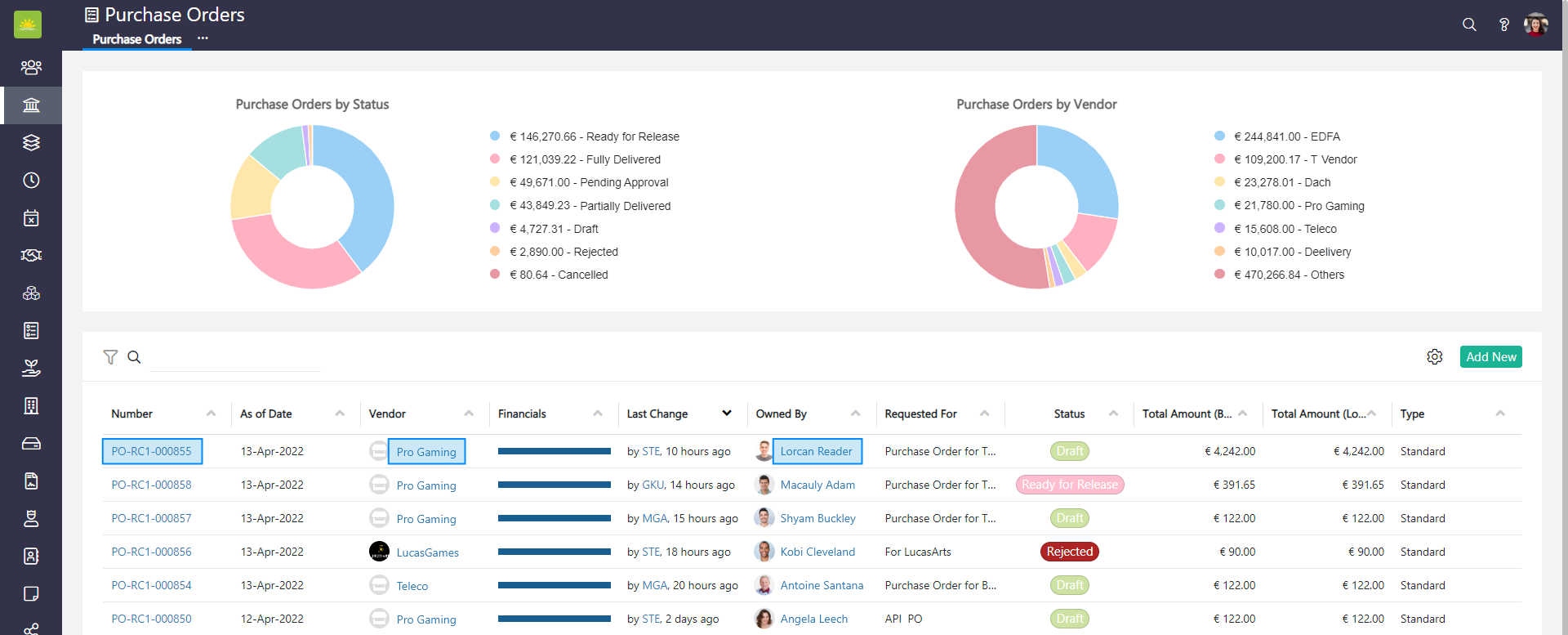
Task: Click the help question mark icon
Action: [x=1503, y=25]
